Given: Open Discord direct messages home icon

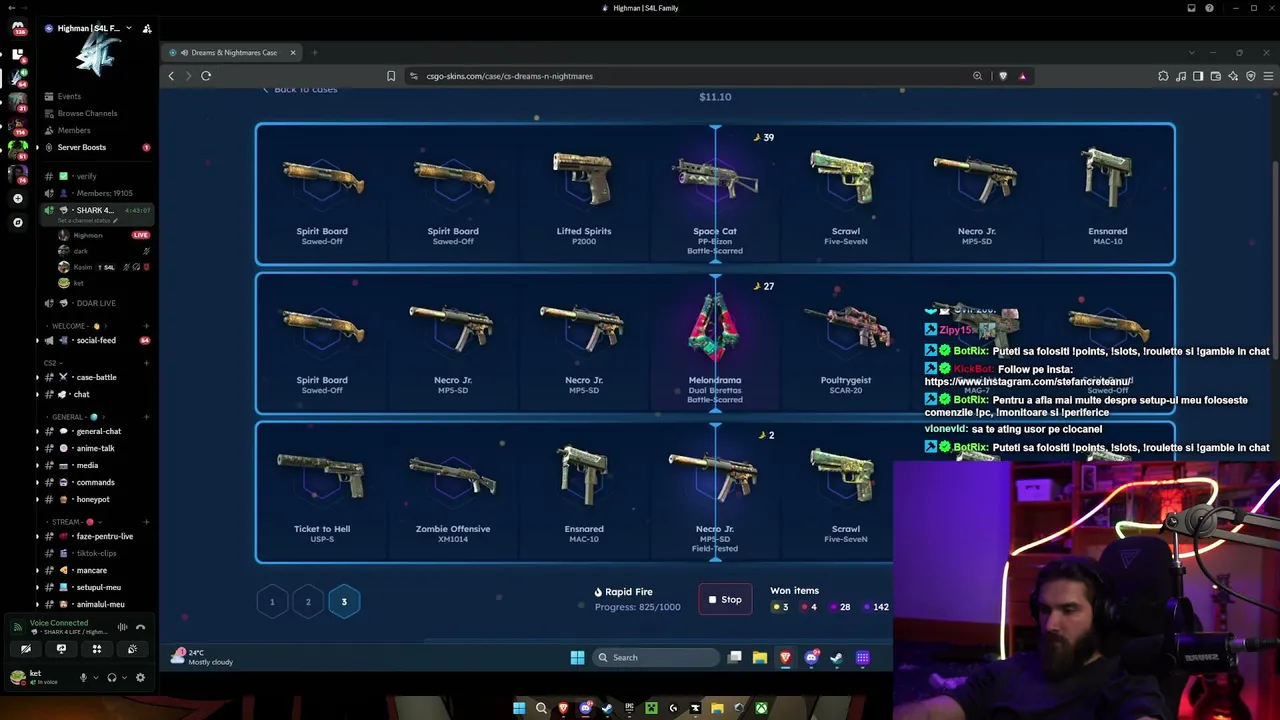Looking at the screenshot, I should click(x=18, y=28).
